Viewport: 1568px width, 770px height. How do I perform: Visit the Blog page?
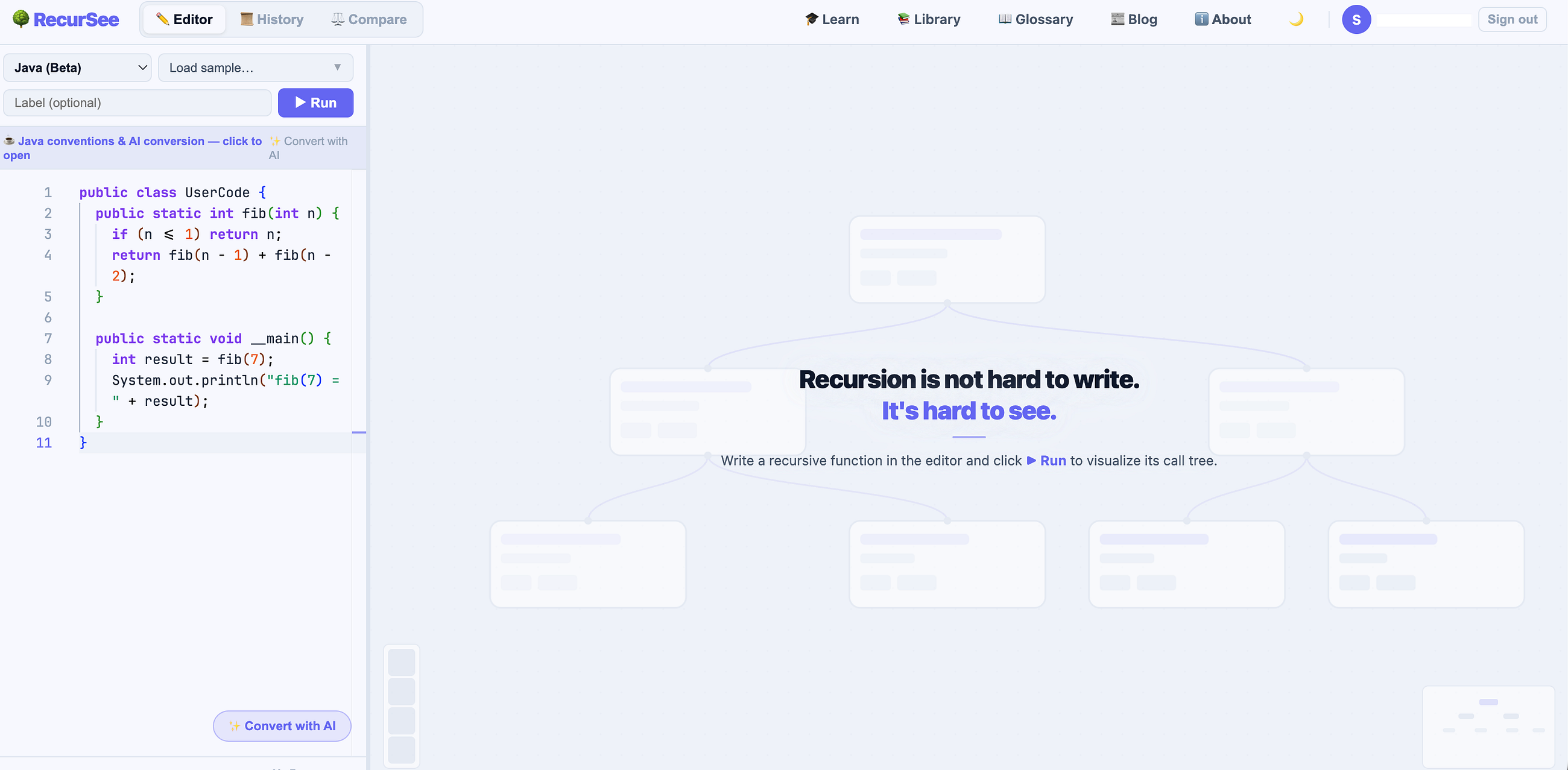(x=1134, y=19)
